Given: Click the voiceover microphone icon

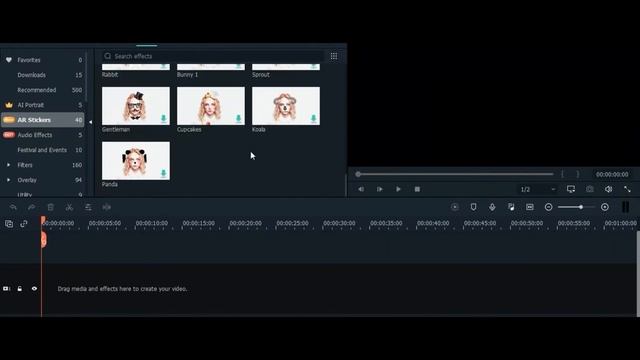Looking at the screenshot, I should click(x=492, y=207).
